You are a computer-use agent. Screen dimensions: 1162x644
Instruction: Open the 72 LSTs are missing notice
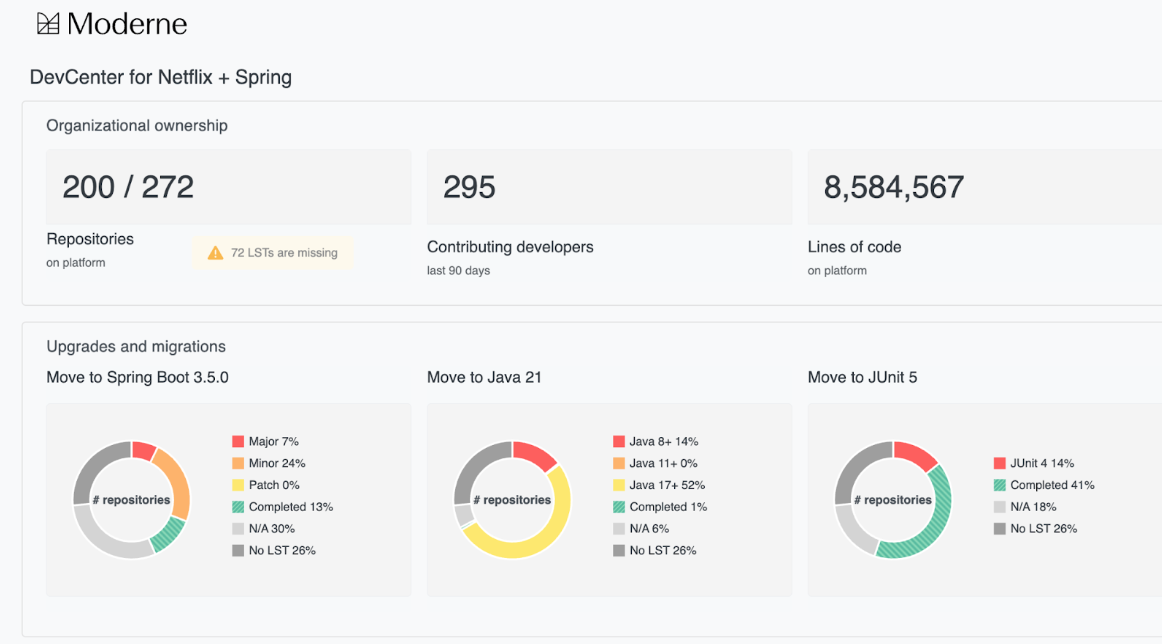273,253
